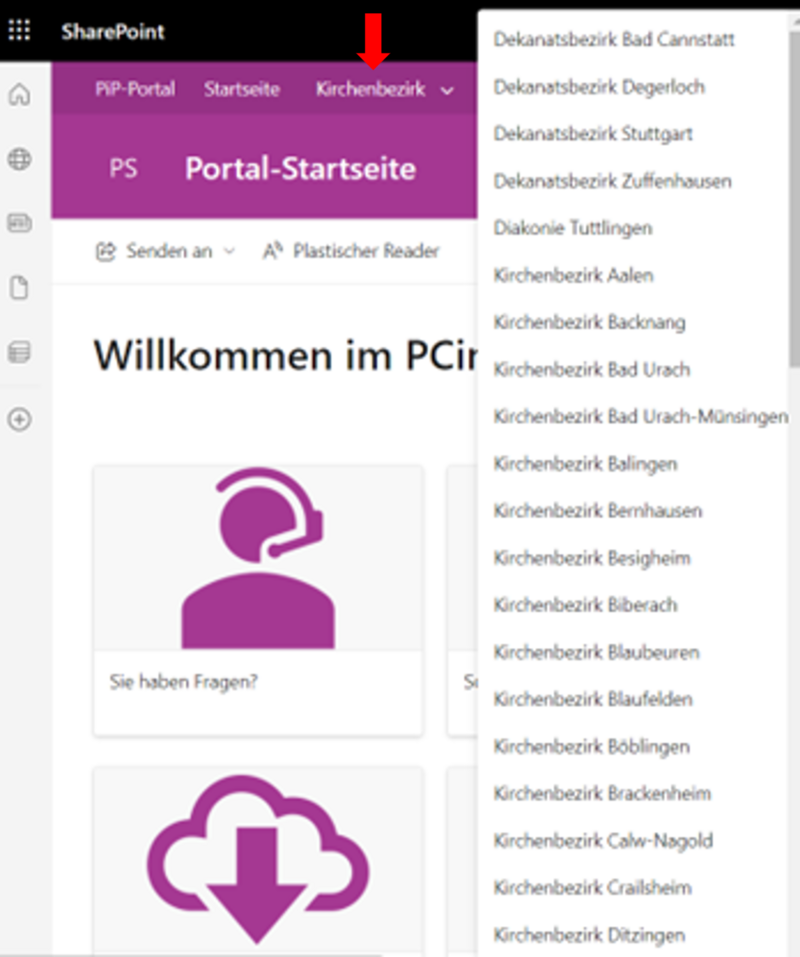Open the news icon in left rail
The height and width of the screenshot is (957, 800).
20,223
